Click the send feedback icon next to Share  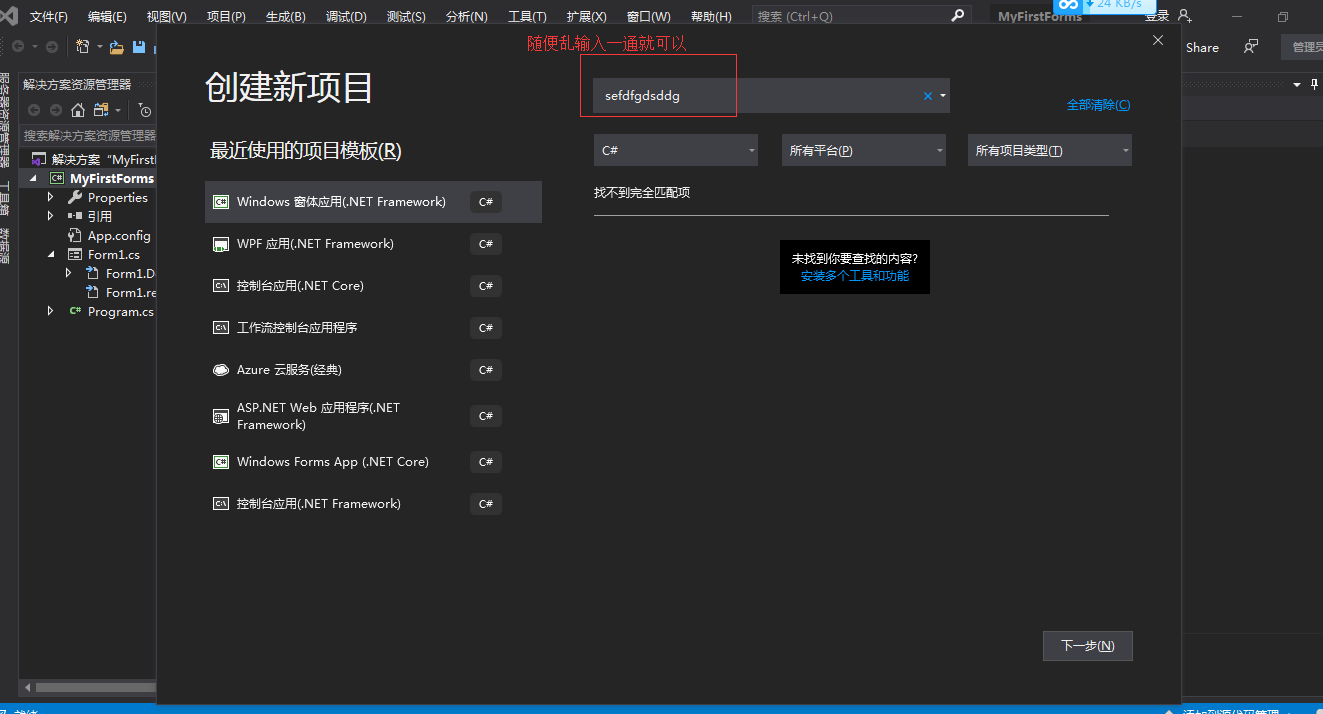pos(1250,47)
